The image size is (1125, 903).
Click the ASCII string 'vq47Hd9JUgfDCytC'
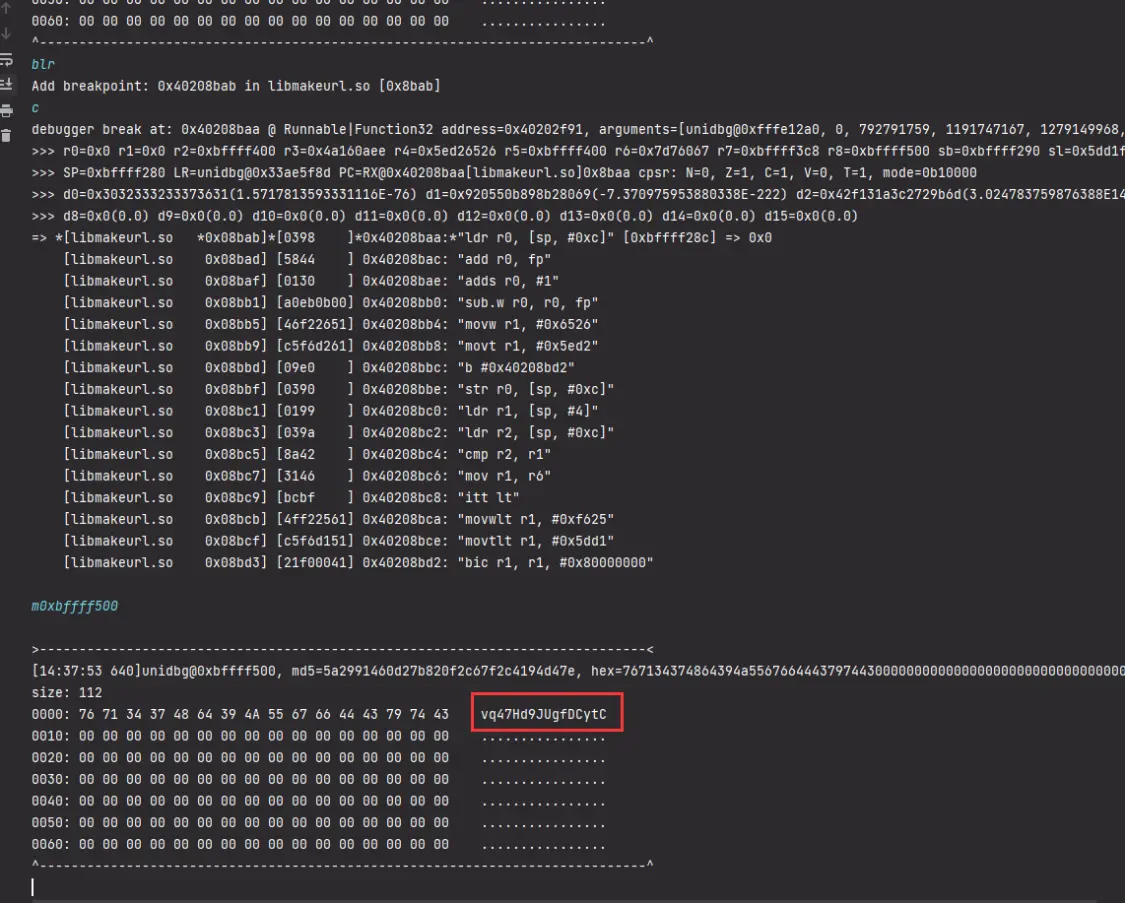pos(544,714)
